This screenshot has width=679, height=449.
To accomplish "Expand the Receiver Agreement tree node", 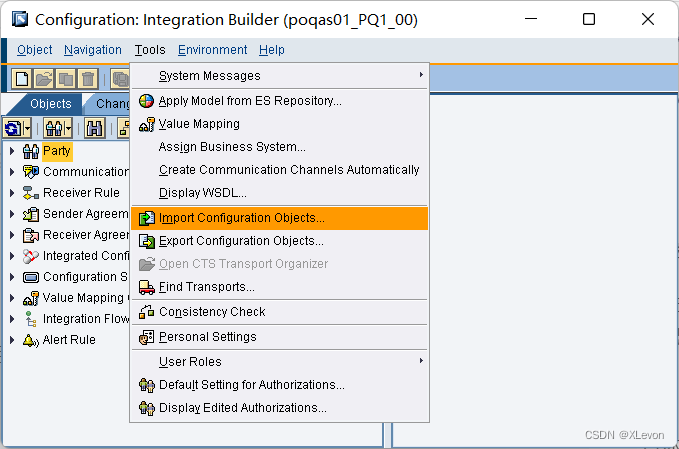I will [x=12, y=235].
